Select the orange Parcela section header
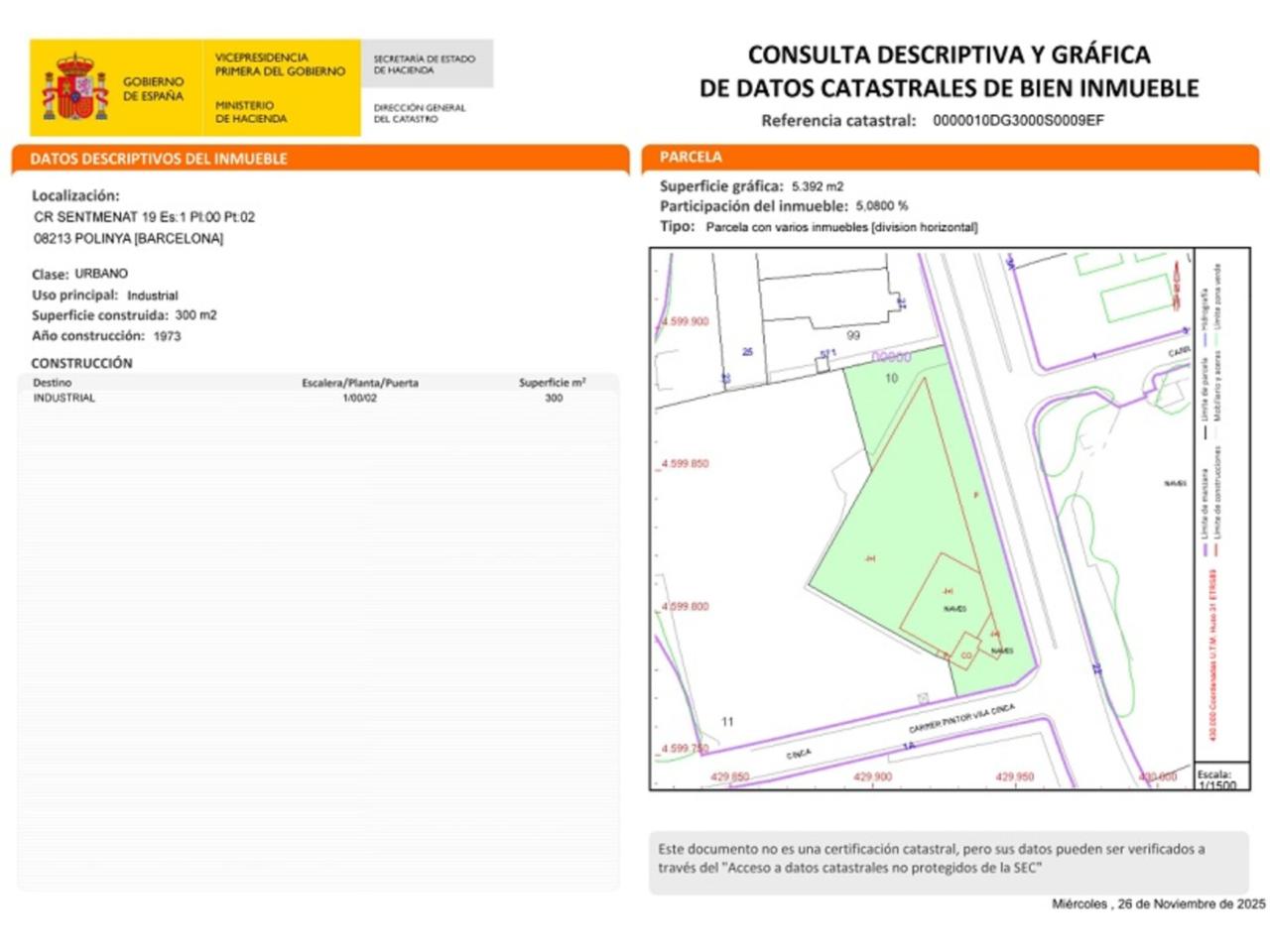 [x=692, y=157]
